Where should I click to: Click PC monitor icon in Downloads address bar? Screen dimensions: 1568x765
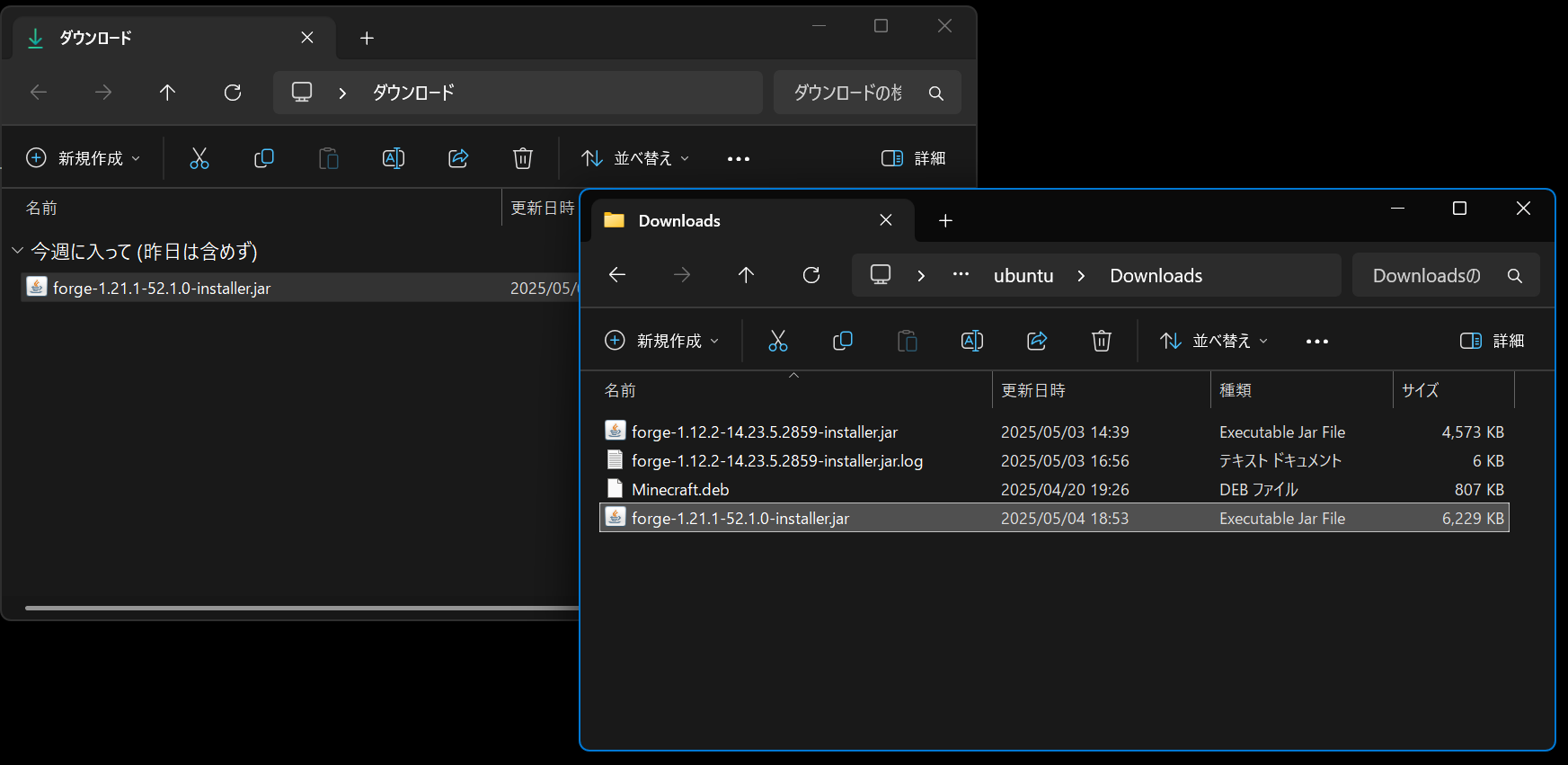point(881,275)
